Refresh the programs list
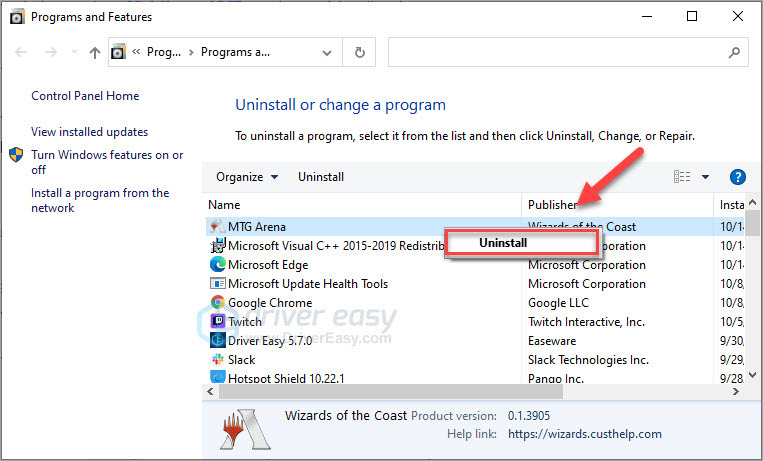This screenshot has width=763, height=461. (x=360, y=52)
